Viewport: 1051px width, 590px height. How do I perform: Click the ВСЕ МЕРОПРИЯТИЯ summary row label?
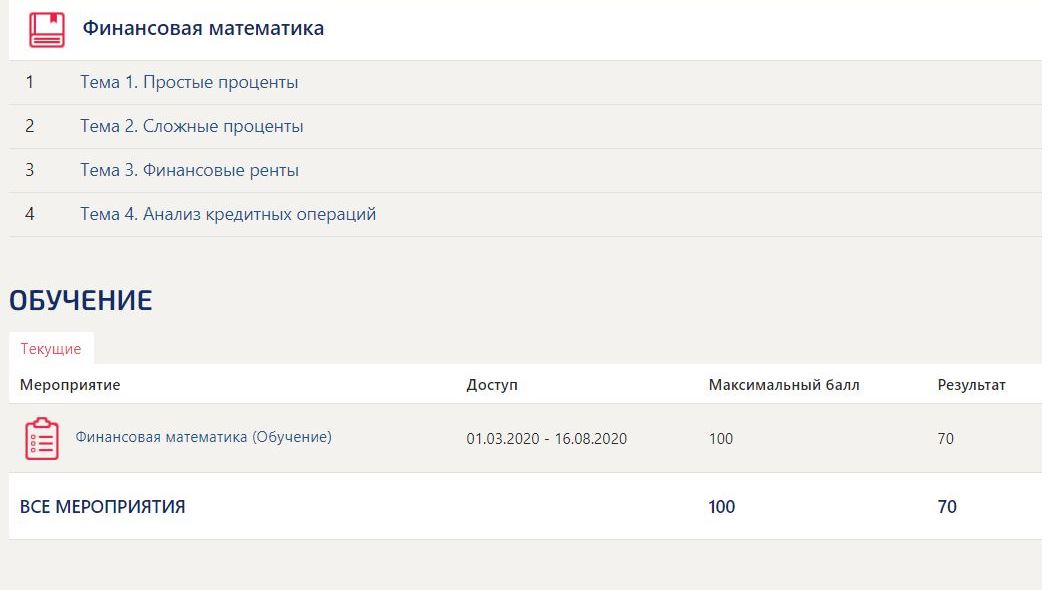(x=102, y=507)
